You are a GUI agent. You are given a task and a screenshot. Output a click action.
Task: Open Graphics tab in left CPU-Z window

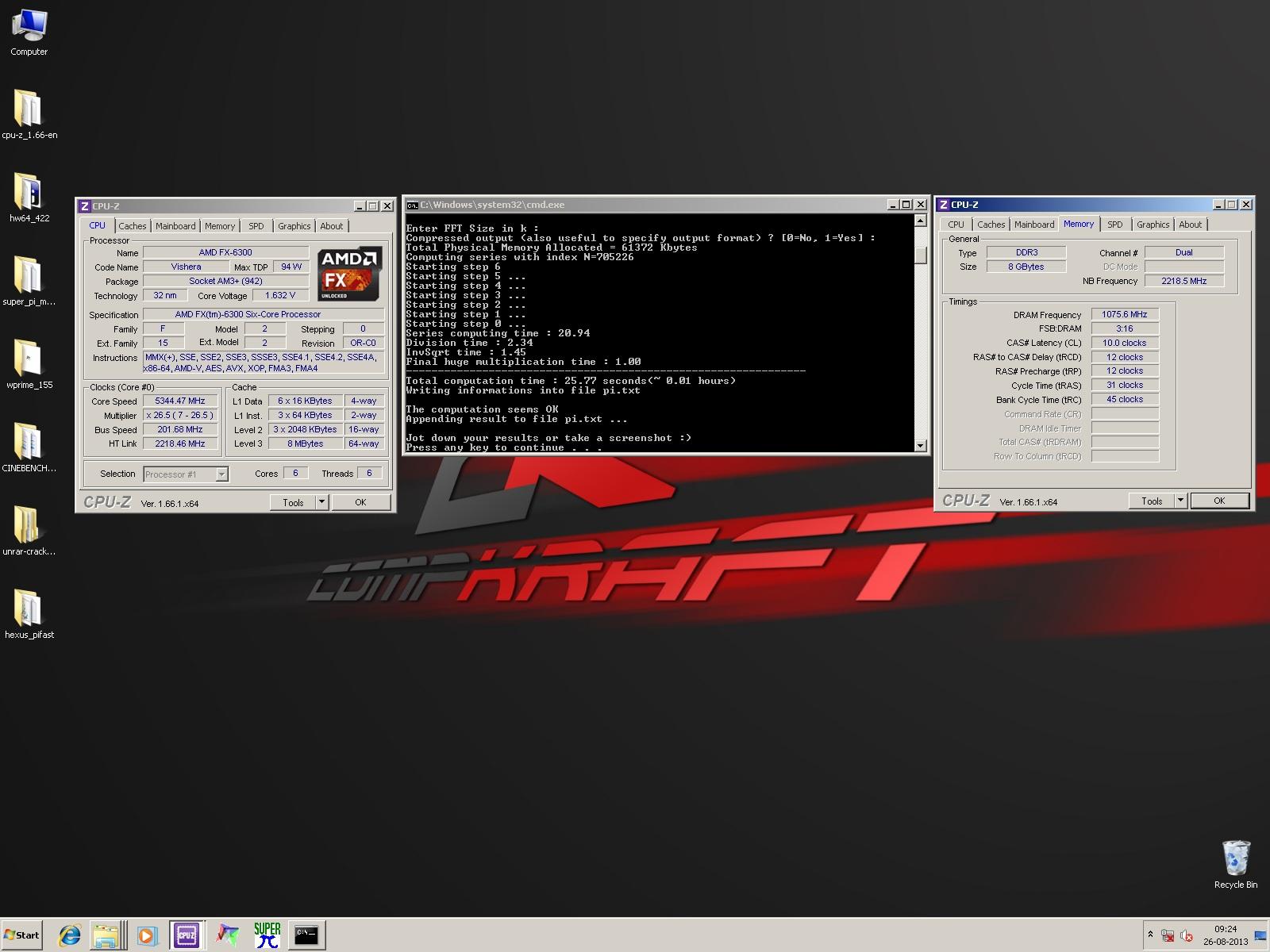[x=294, y=226]
